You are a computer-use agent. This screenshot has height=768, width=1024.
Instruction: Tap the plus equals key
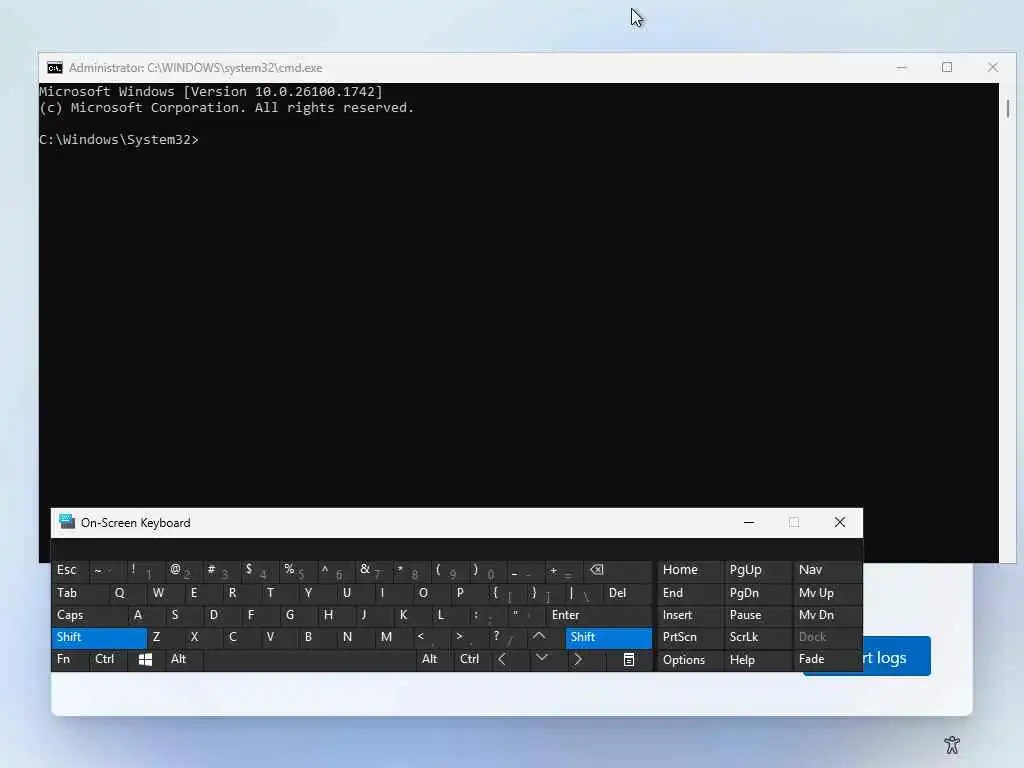coord(564,570)
